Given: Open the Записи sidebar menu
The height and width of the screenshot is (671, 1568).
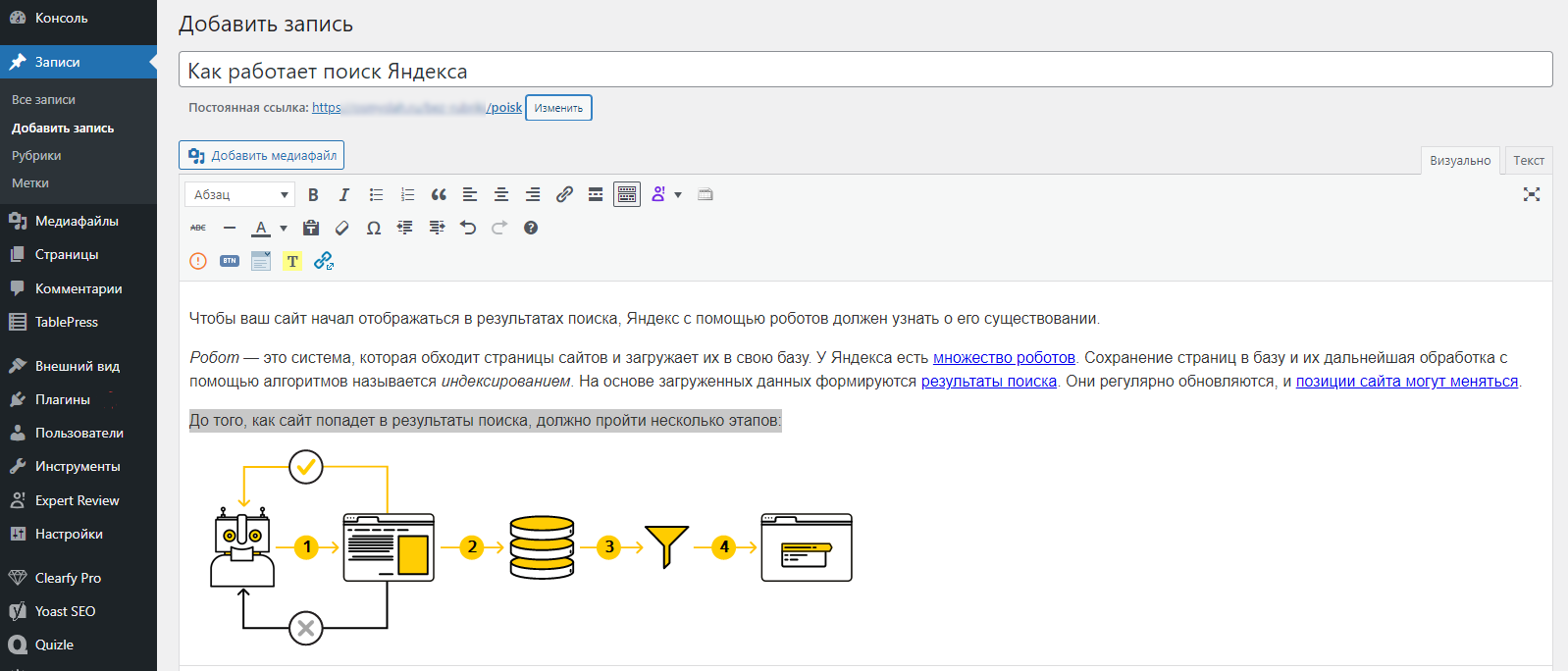Looking at the screenshot, I should (x=78, y=62).
